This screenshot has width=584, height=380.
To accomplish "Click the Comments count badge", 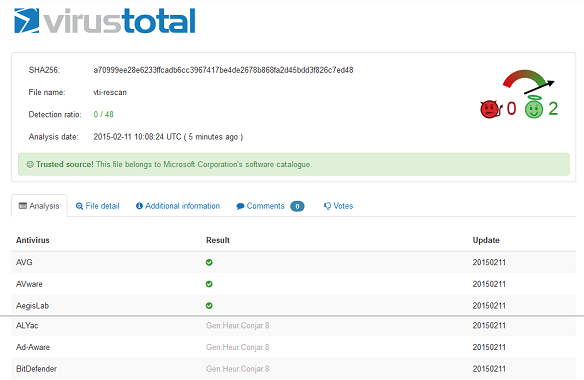I will (x=297, y=206).
